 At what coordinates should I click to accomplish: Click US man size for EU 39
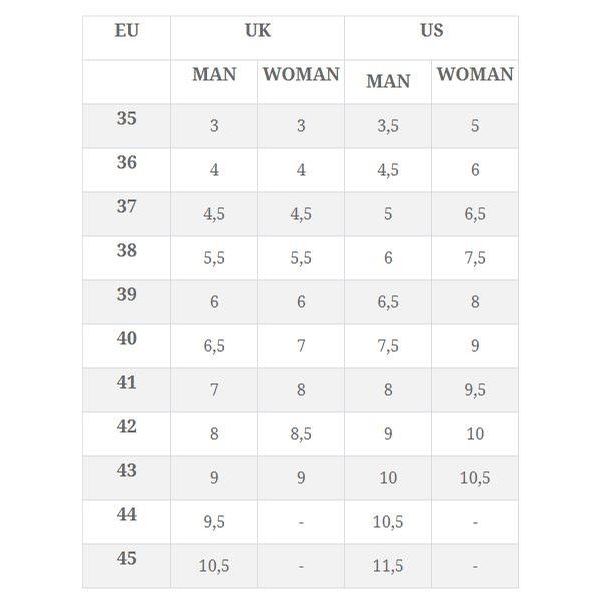click(x=388, y=302)
